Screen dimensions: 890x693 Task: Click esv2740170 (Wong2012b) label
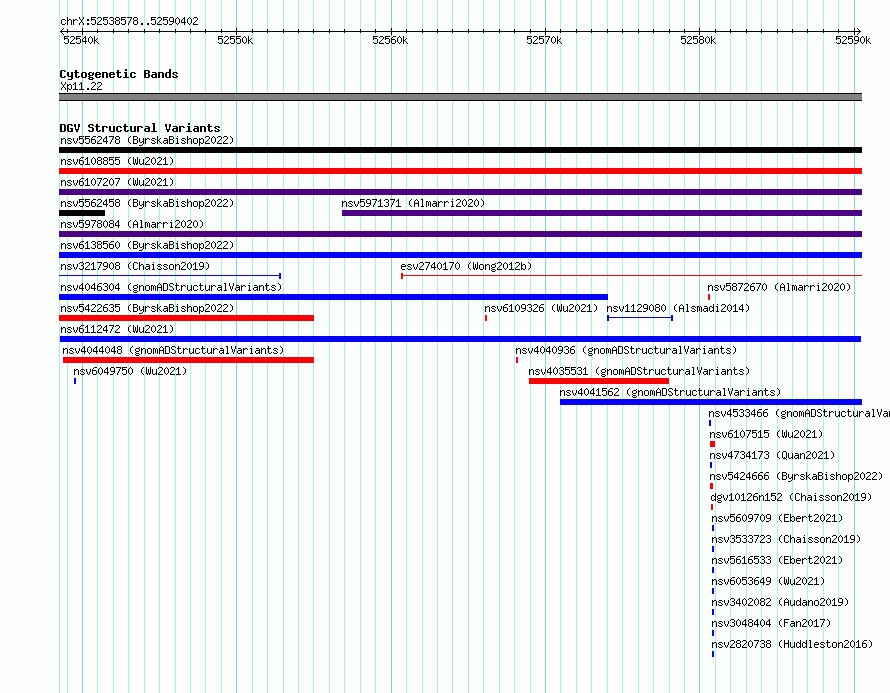[466, 266]
